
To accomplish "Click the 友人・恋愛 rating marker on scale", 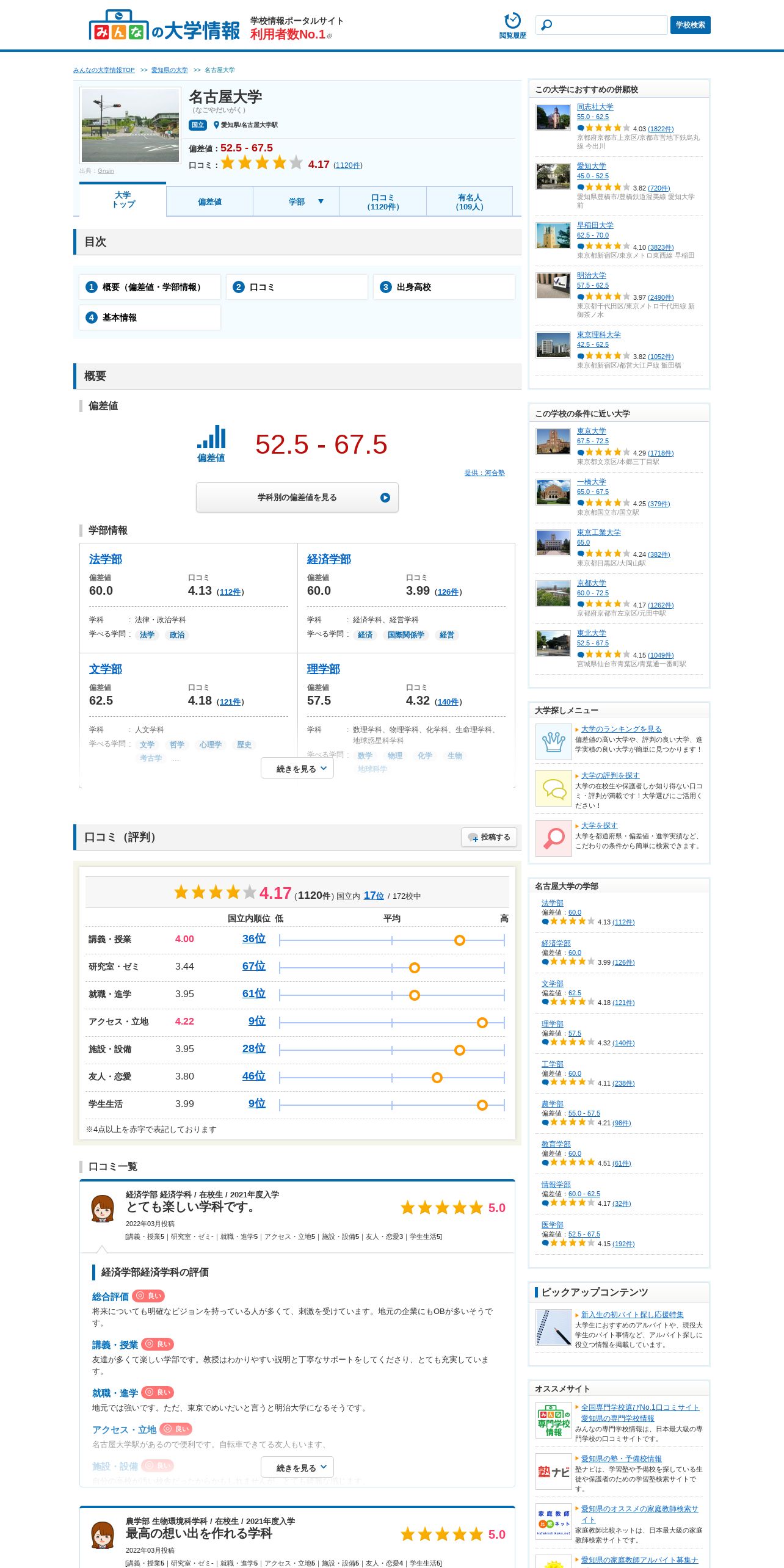I will click(x=437, y=1078).
